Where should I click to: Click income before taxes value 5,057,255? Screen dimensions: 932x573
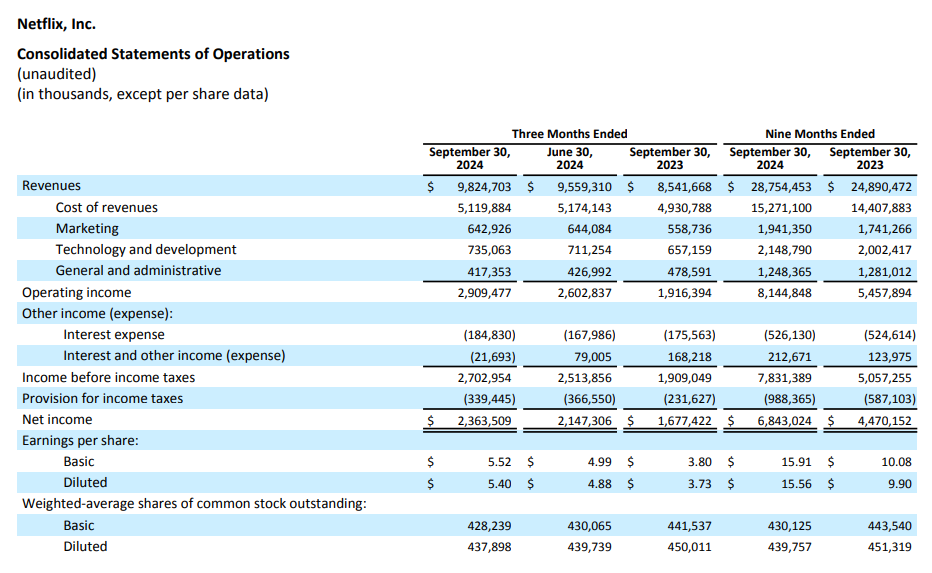pyautogui.click(x=884, y=377)
